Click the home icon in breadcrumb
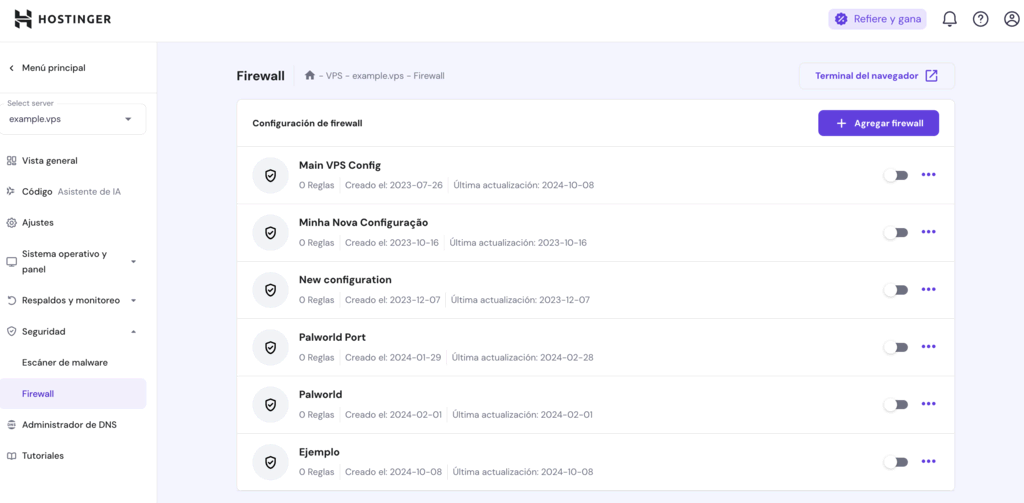The height and width of the screenshot is (503, 1024). [x=310, y=75]
